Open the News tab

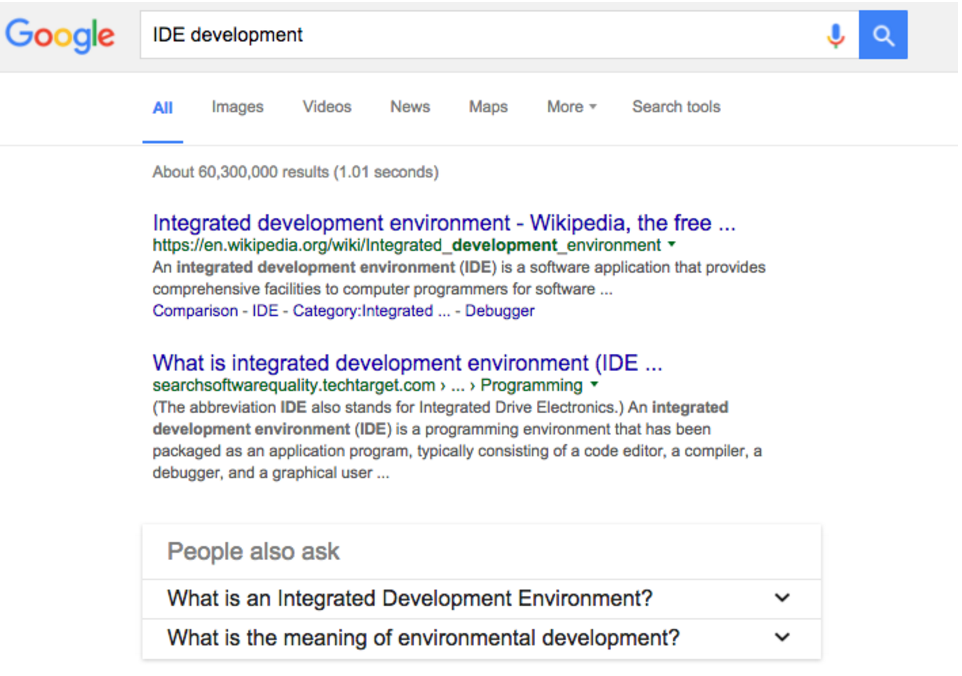point(410,107)
